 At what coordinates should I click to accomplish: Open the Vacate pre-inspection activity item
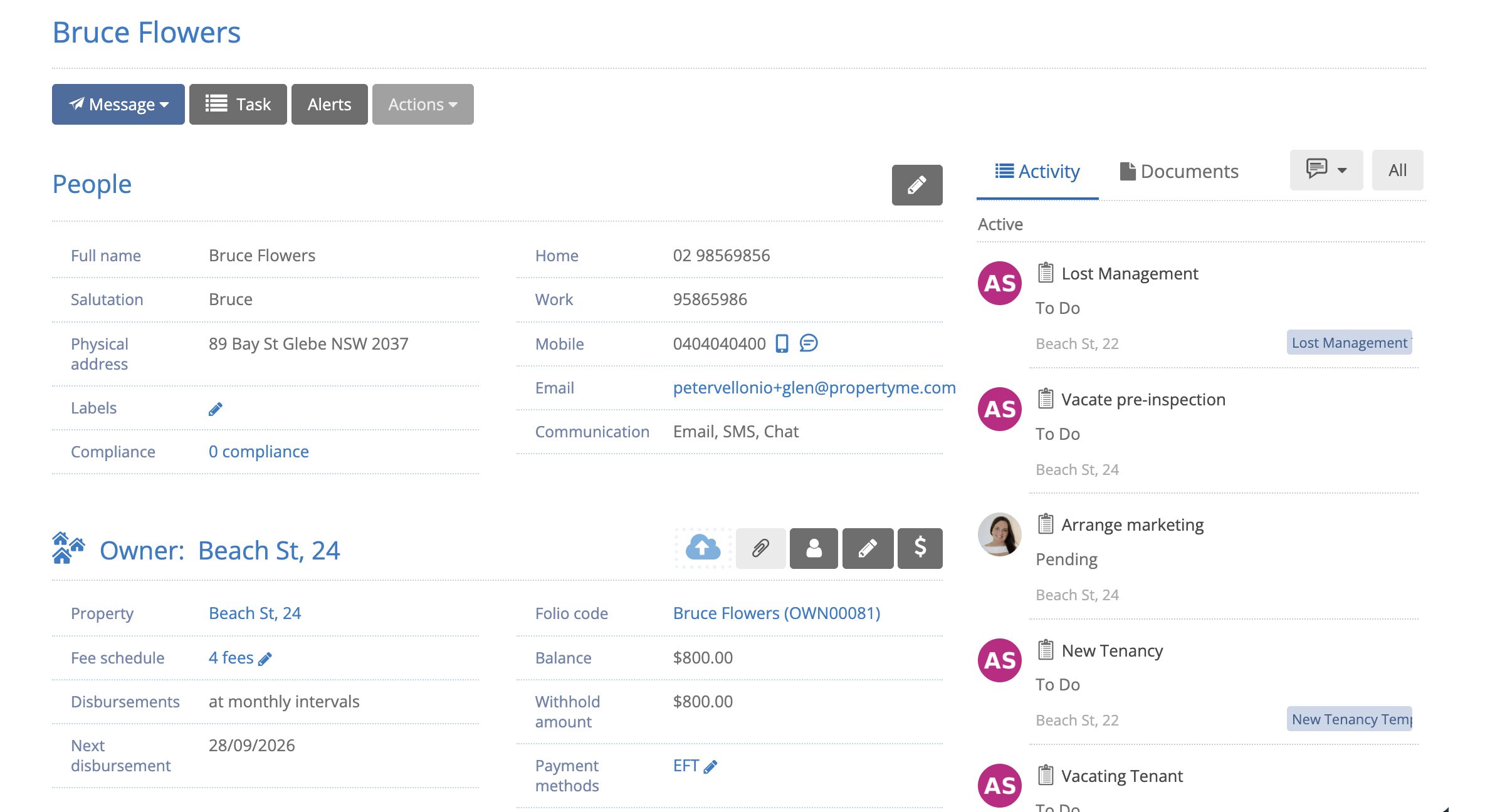(1143, 400)
